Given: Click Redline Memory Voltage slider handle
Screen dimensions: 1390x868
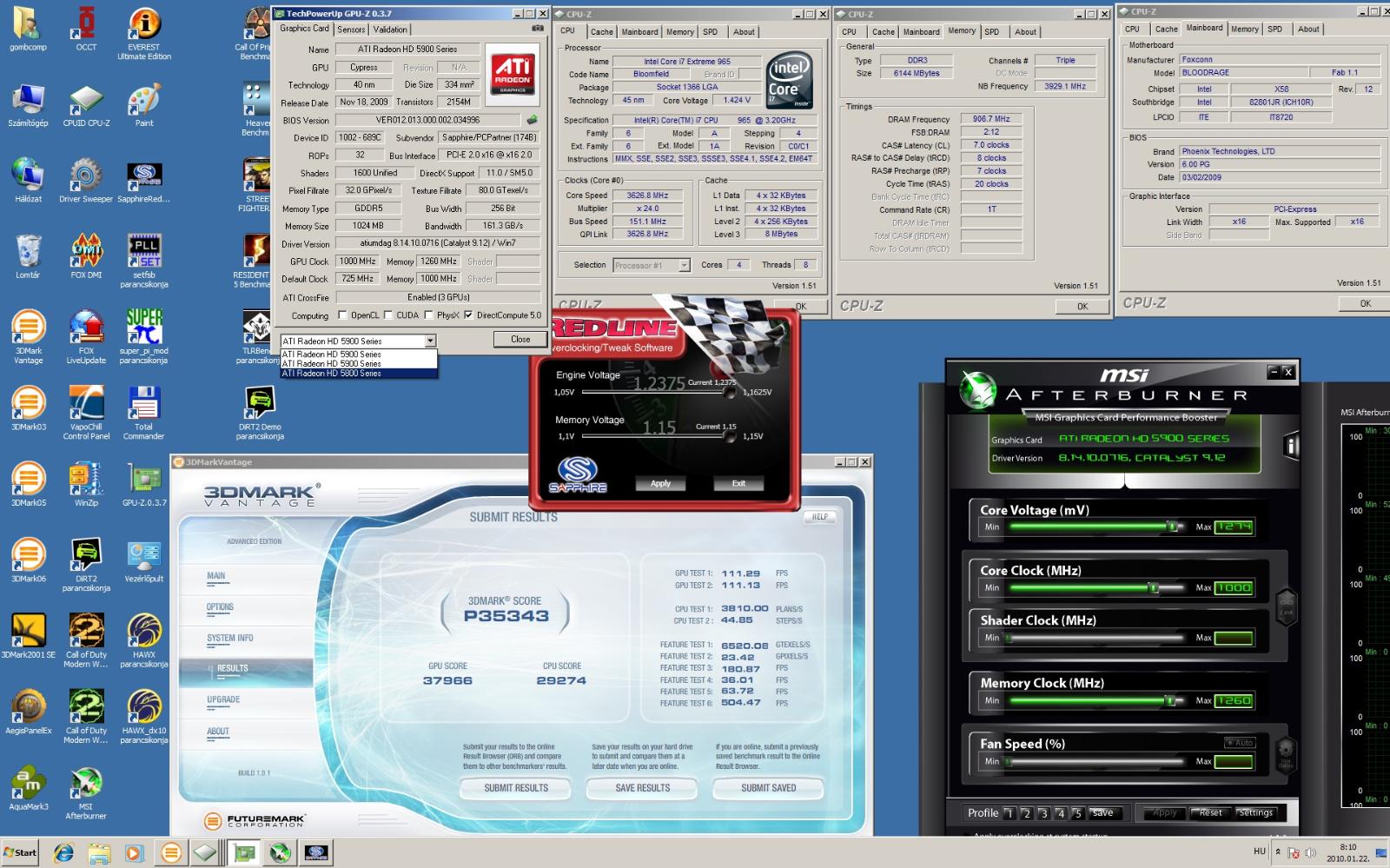Looking at the screenshot, I should point(729,436).
